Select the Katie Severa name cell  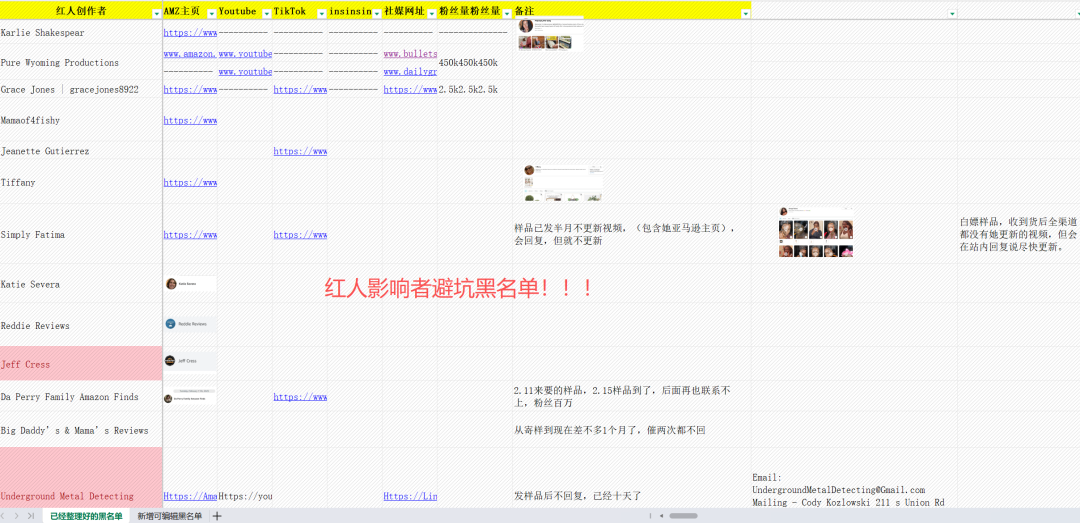81,284
